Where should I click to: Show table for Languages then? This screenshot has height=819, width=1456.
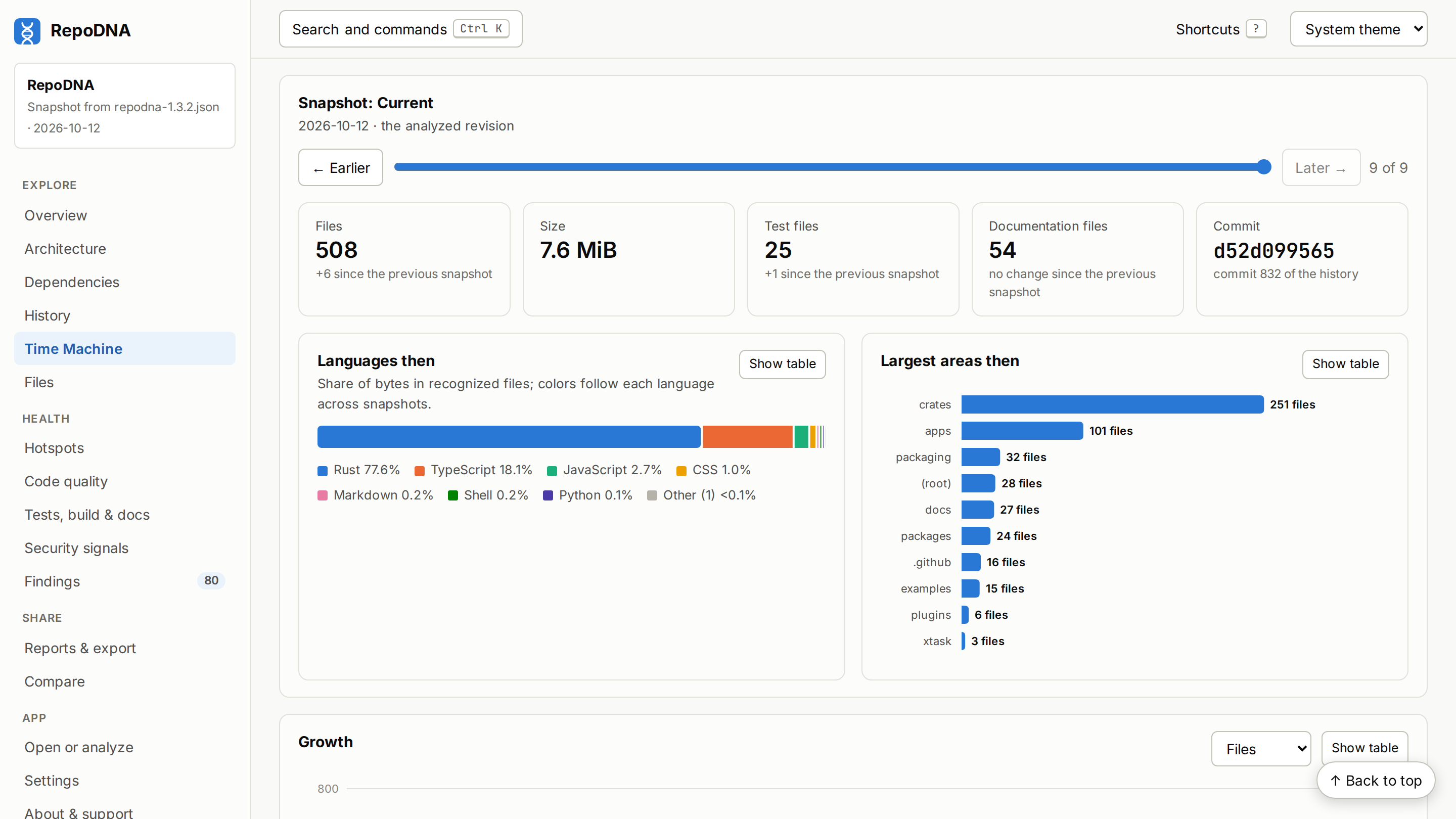(782, 364)
